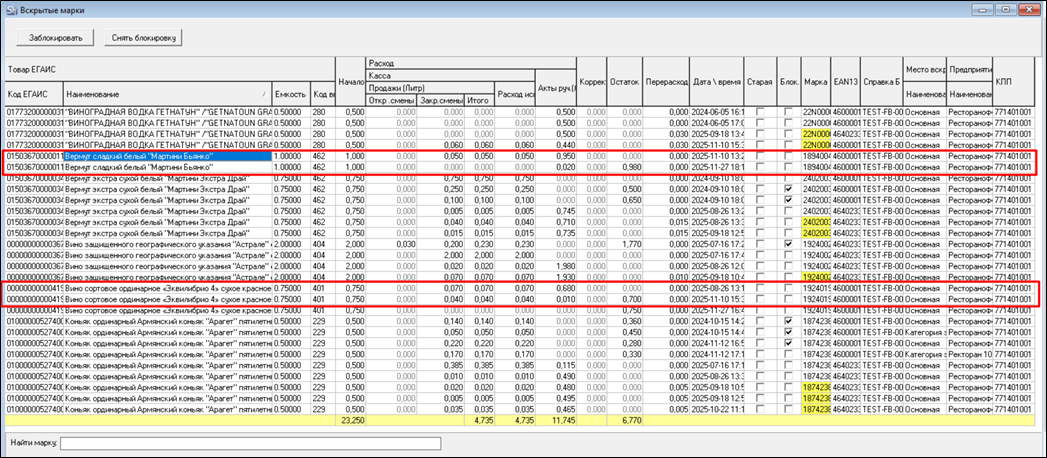
Task: Toggle Блок. checkbox in the first table row
Action: [788, 111]
